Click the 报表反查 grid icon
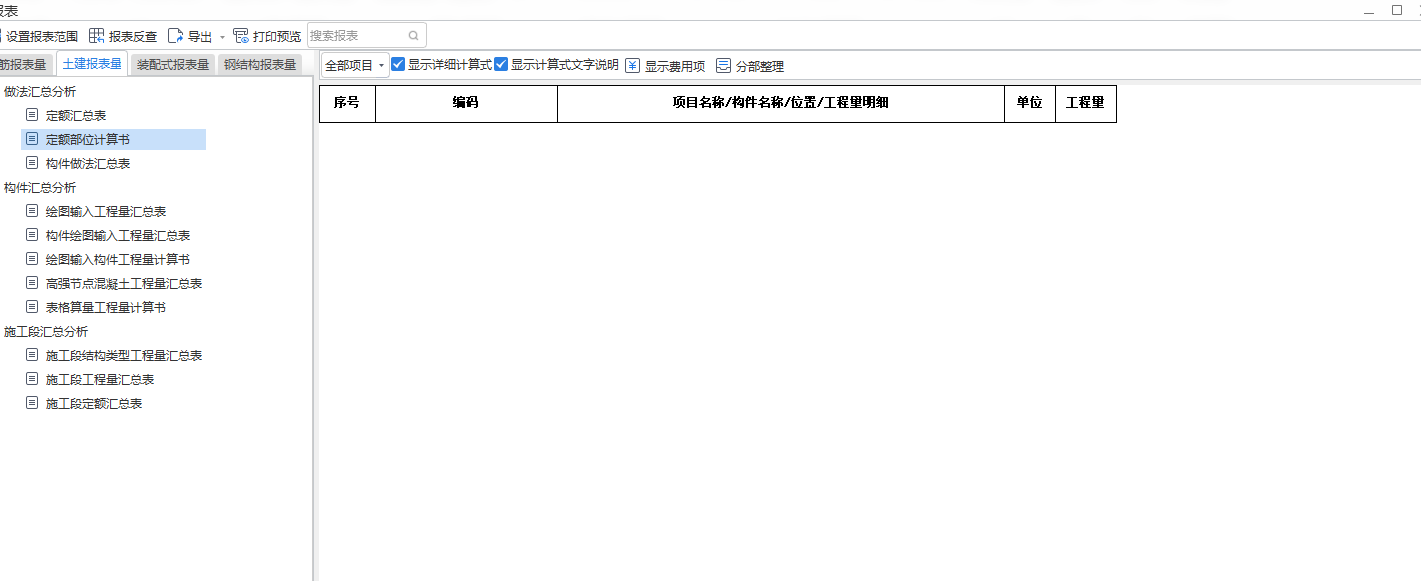 click(x=97, y=35)
